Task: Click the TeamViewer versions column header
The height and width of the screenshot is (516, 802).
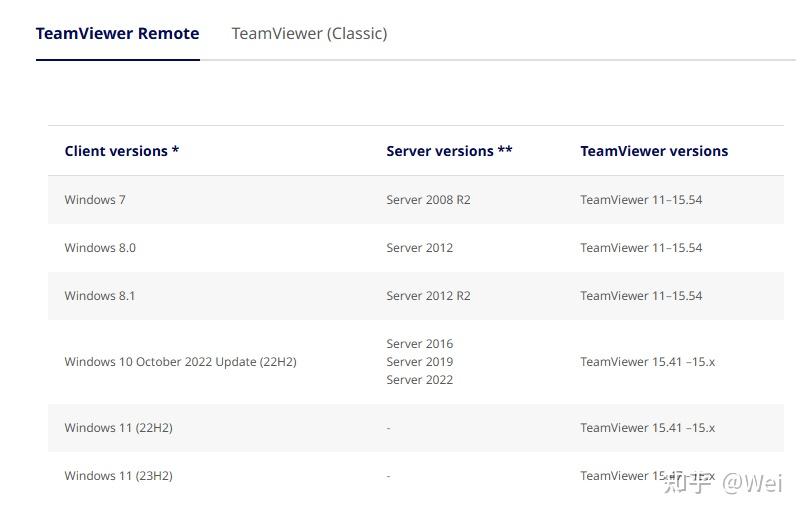Action: tap(654, 151)
